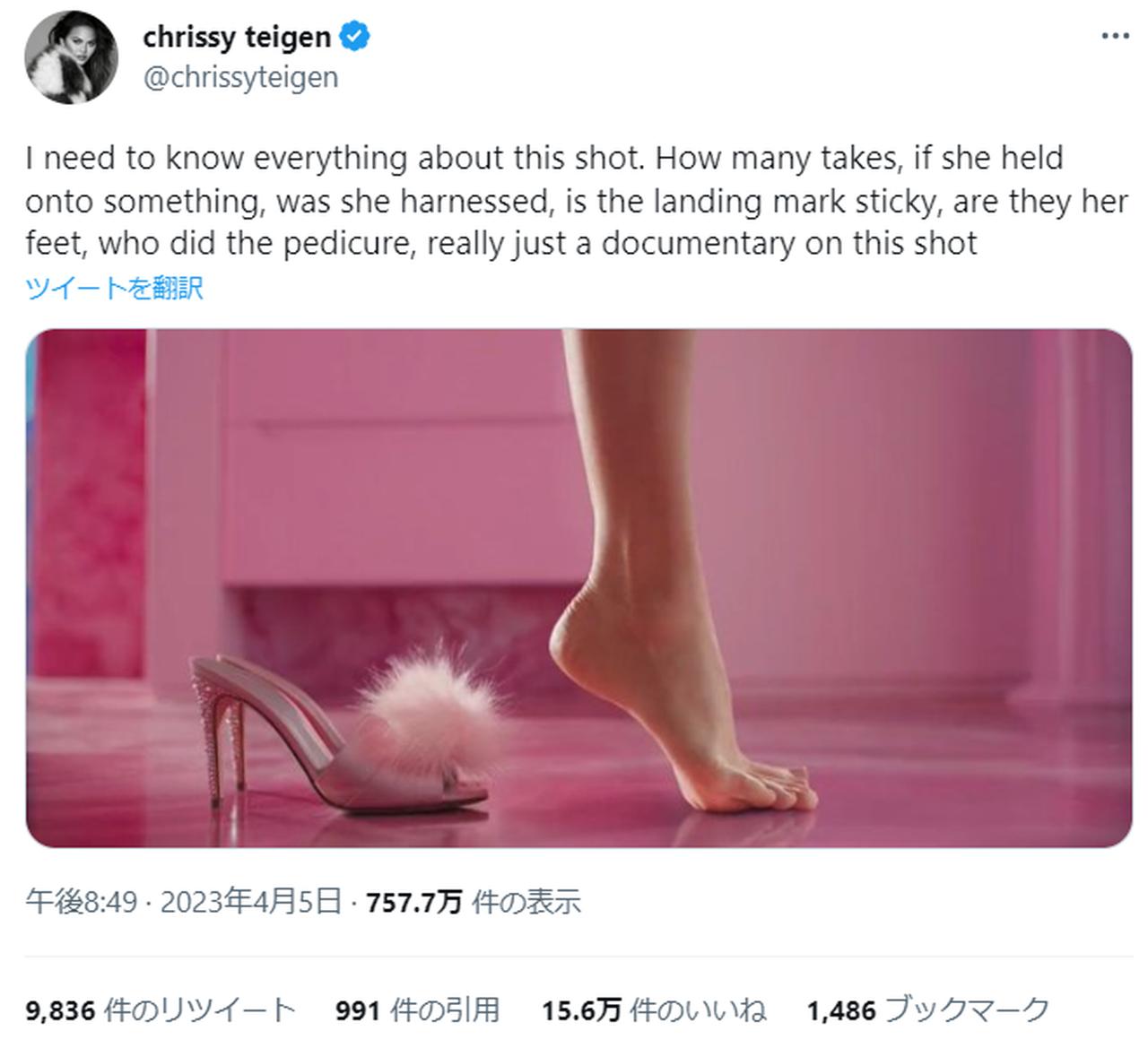Click the 2023年4月5日 date
The width and height of the screenshot is (1148, 1048).
click(251, 901)
